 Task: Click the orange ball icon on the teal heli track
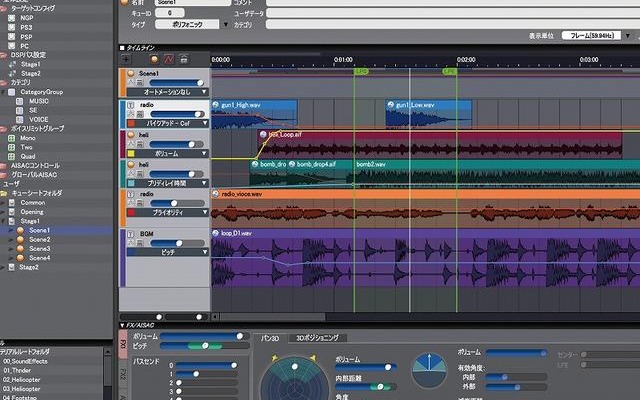(131, 165)
